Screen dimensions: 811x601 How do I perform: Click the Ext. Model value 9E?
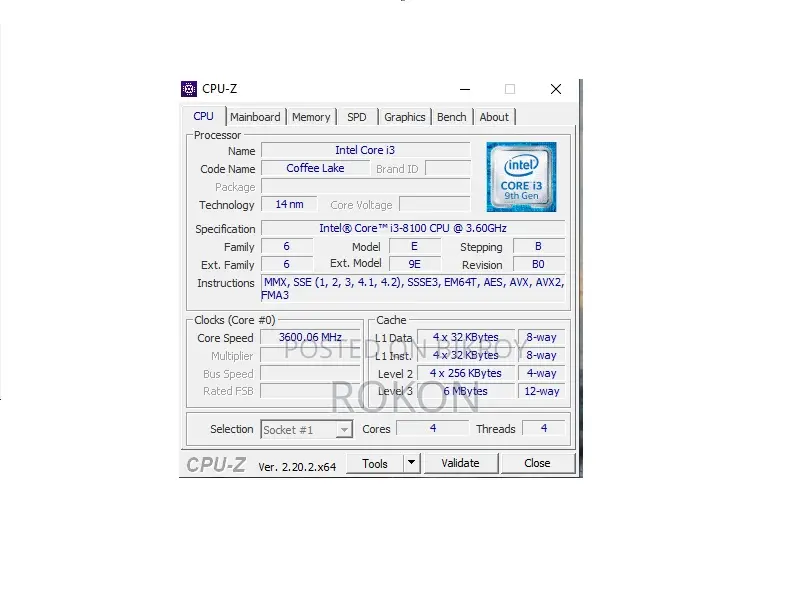415,264
